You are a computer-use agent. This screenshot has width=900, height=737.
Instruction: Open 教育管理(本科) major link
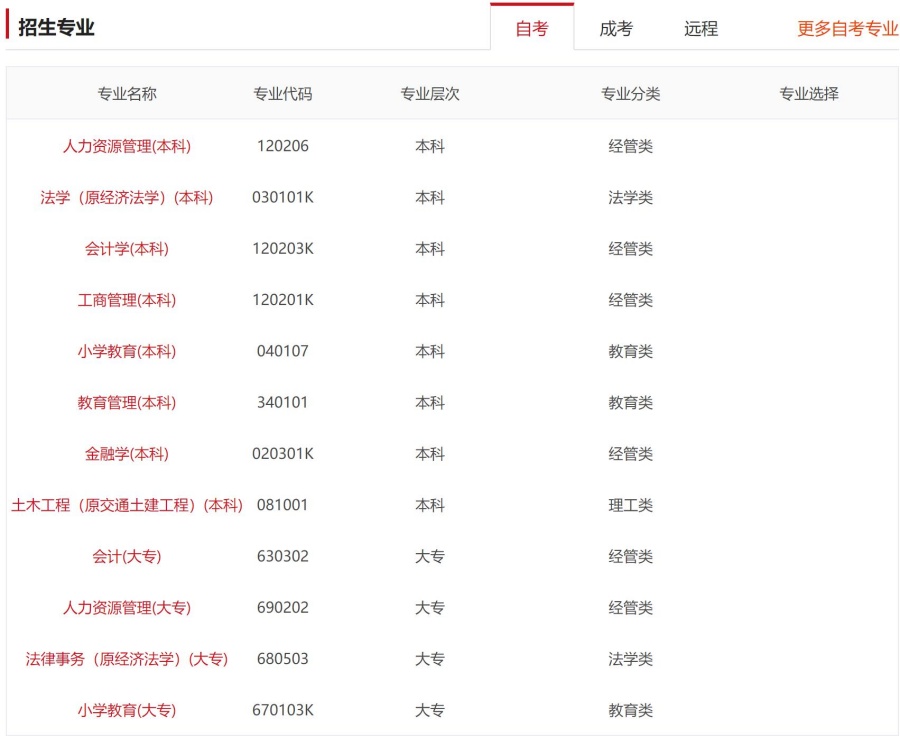click(x=127, y=402)
